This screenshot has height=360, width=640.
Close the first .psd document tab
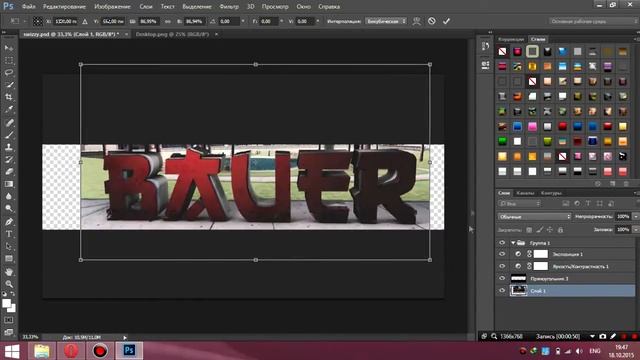pyautogui.click(x=127, y=34)
